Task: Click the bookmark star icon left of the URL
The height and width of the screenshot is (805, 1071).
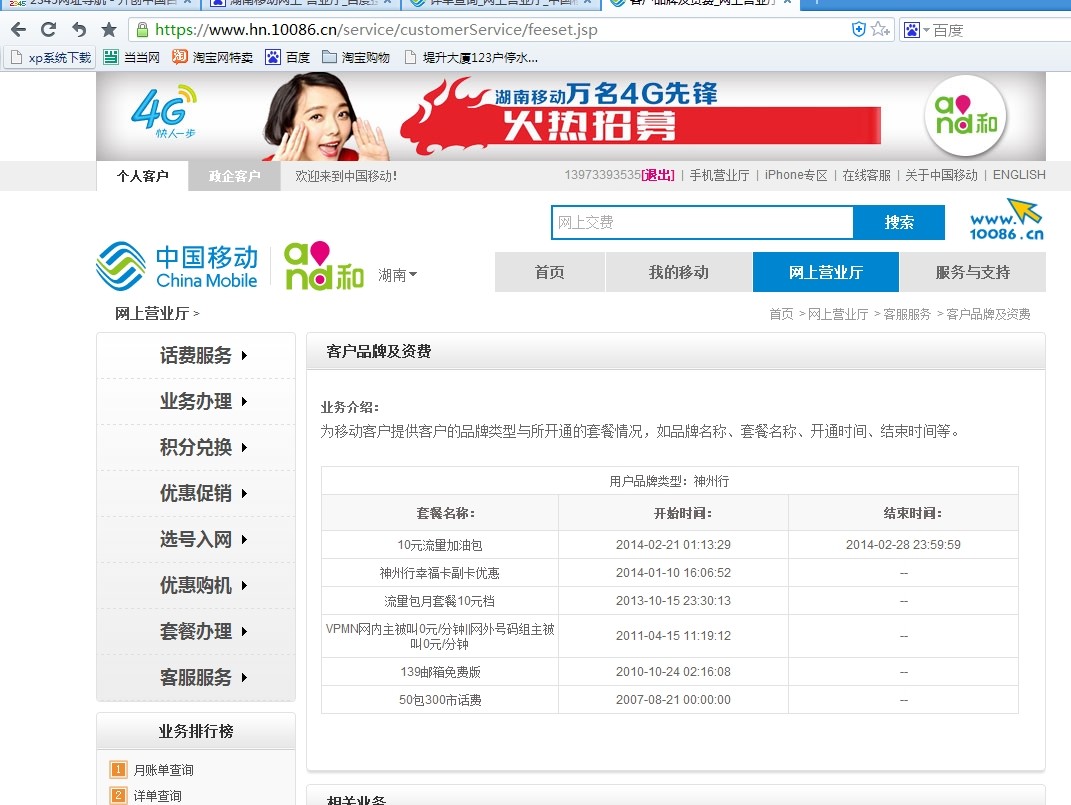Action: tap(109, 30)
